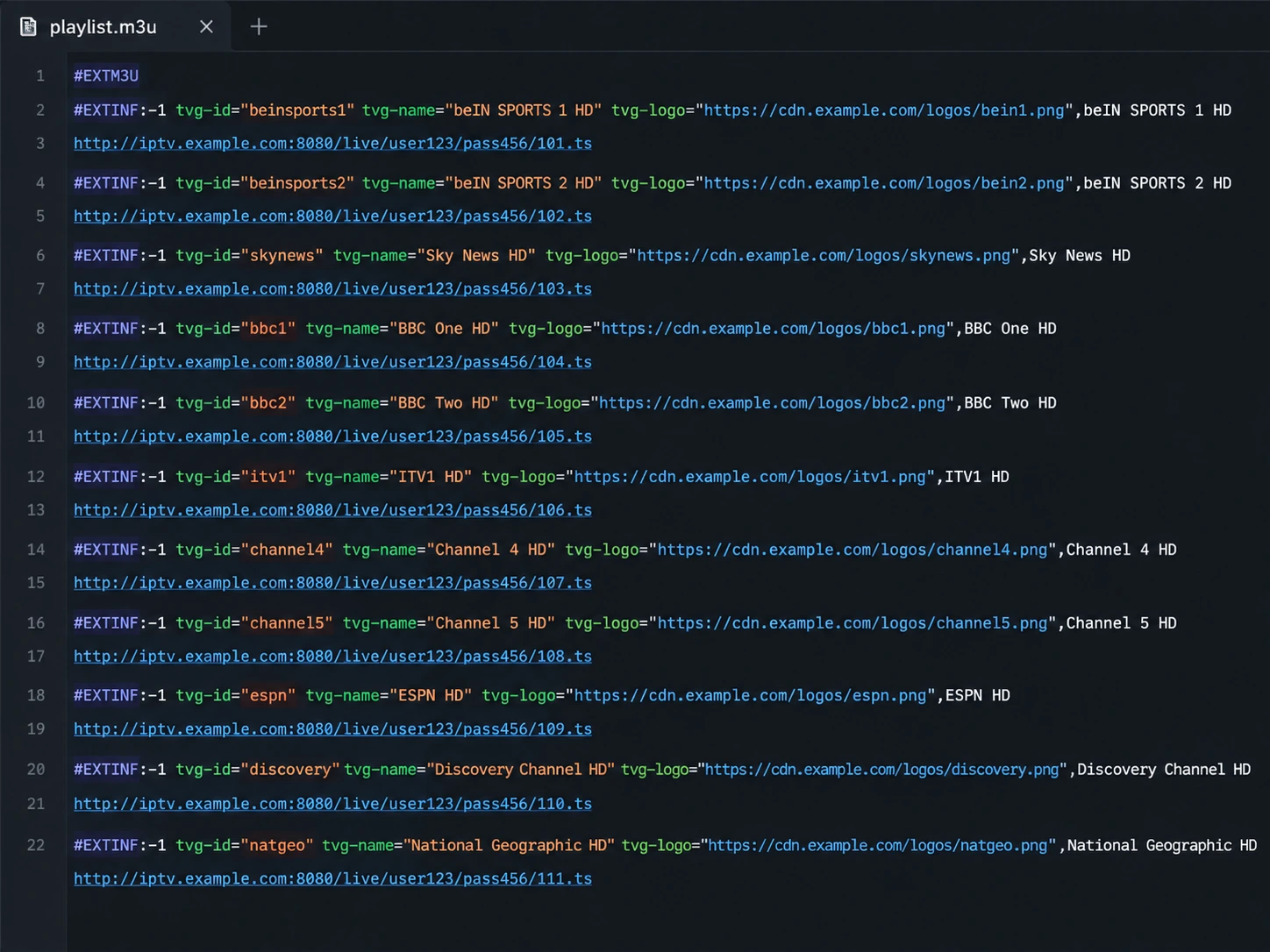1270x952 pixels.
Task: Click the "itv1" tvg-id value
Action: point(268,476)
